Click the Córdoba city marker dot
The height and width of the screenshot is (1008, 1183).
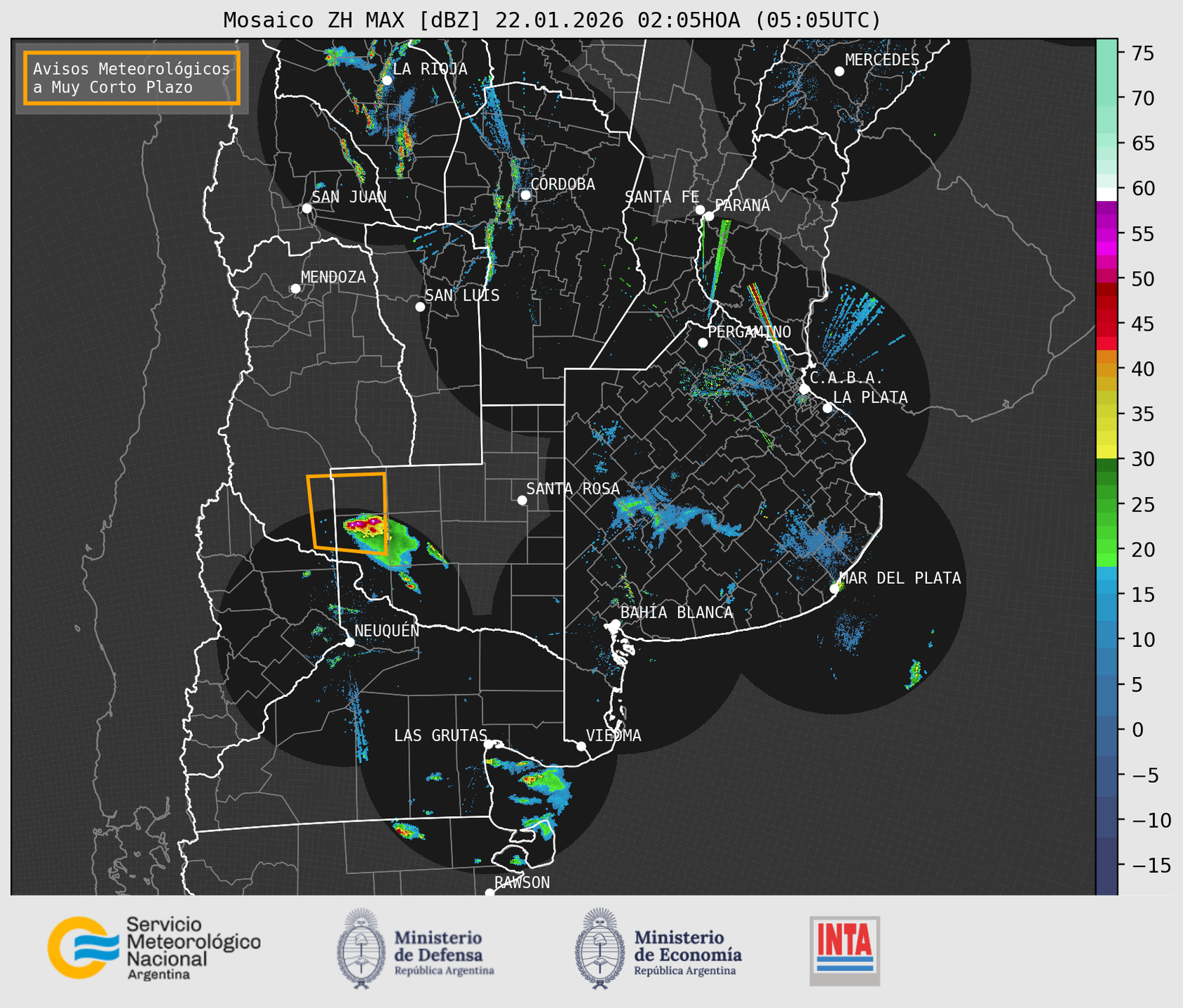(x=525, y=195)
